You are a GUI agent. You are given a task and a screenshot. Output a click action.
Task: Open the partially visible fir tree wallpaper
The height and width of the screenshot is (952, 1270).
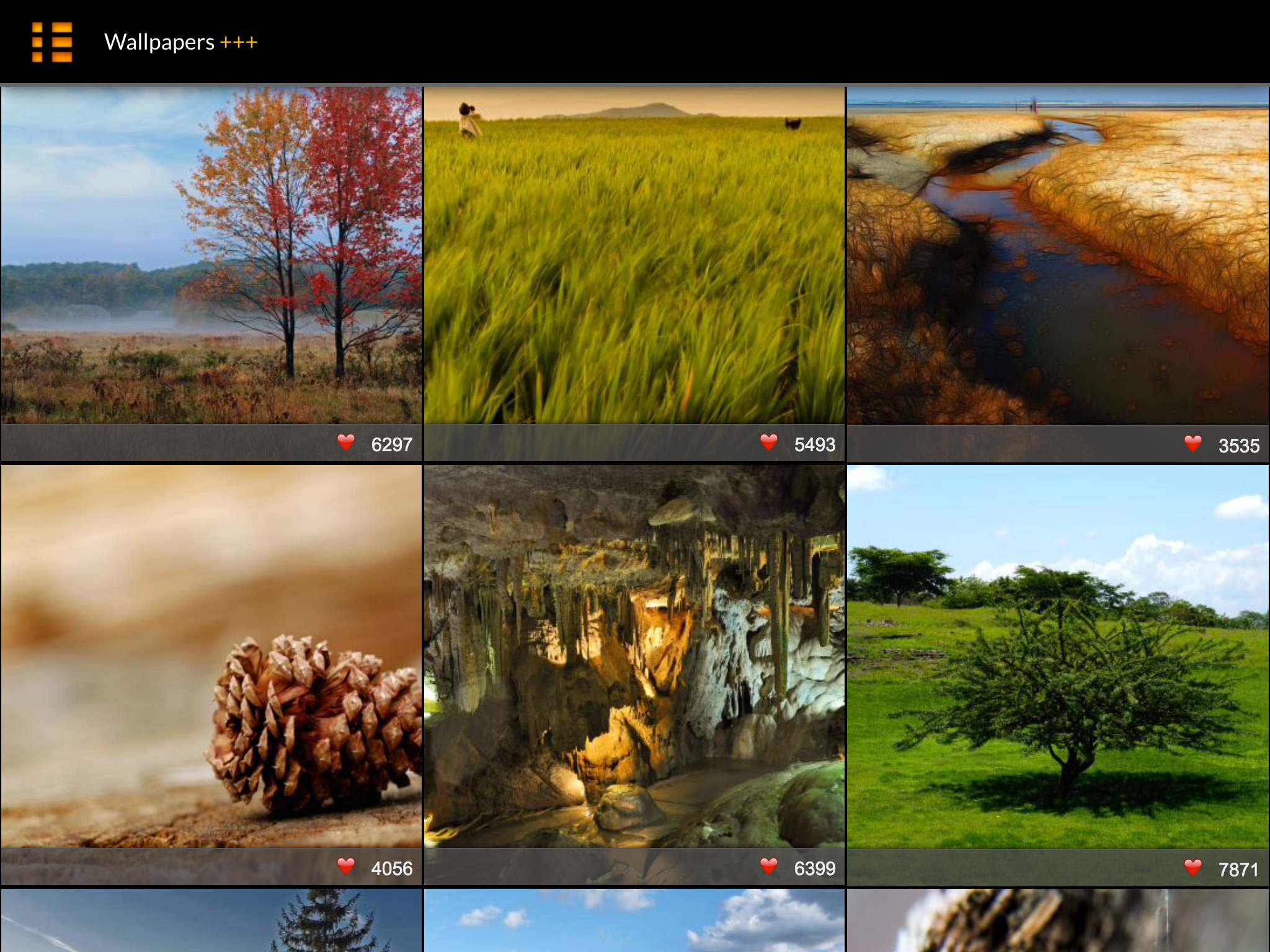pos(211,921)
